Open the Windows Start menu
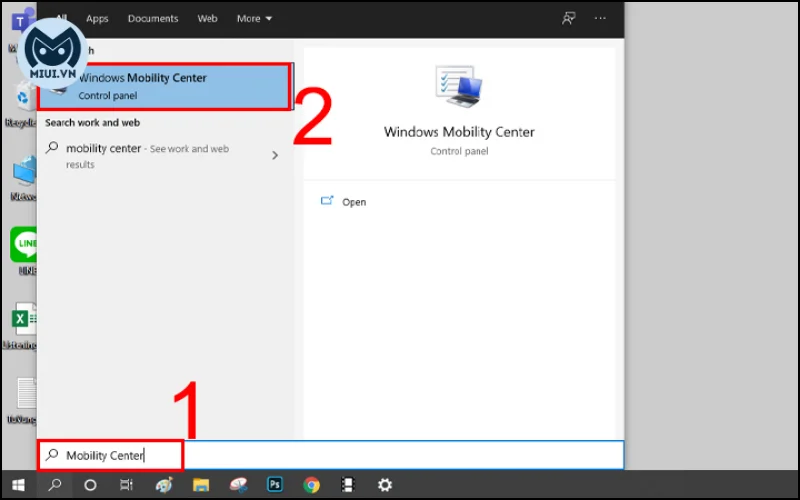This screenshot has width=800, height=500. click(18, 485)
